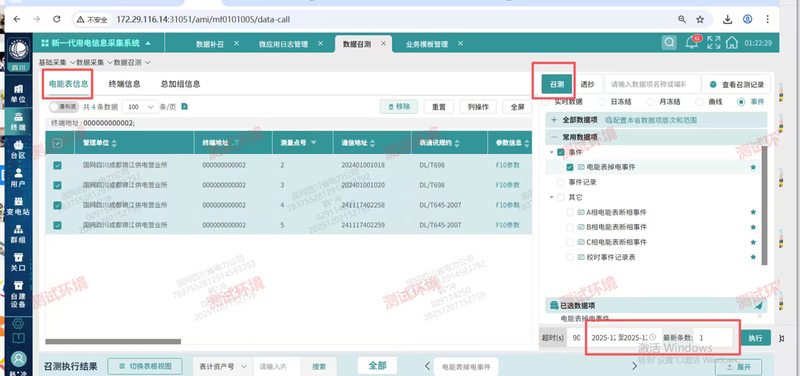Click the table horizontal scrollbar
This screenshot has height=376, width=800.
pyautogui.click(x=113, y=342)
